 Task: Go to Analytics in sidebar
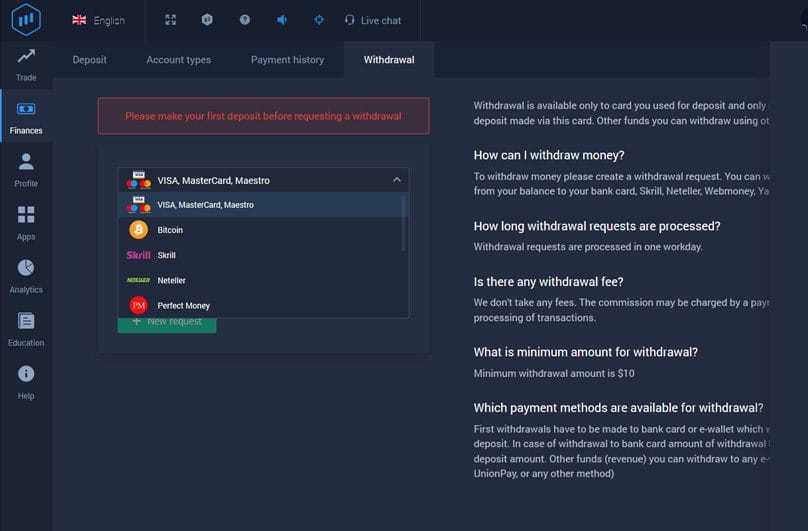pos(26,275)
